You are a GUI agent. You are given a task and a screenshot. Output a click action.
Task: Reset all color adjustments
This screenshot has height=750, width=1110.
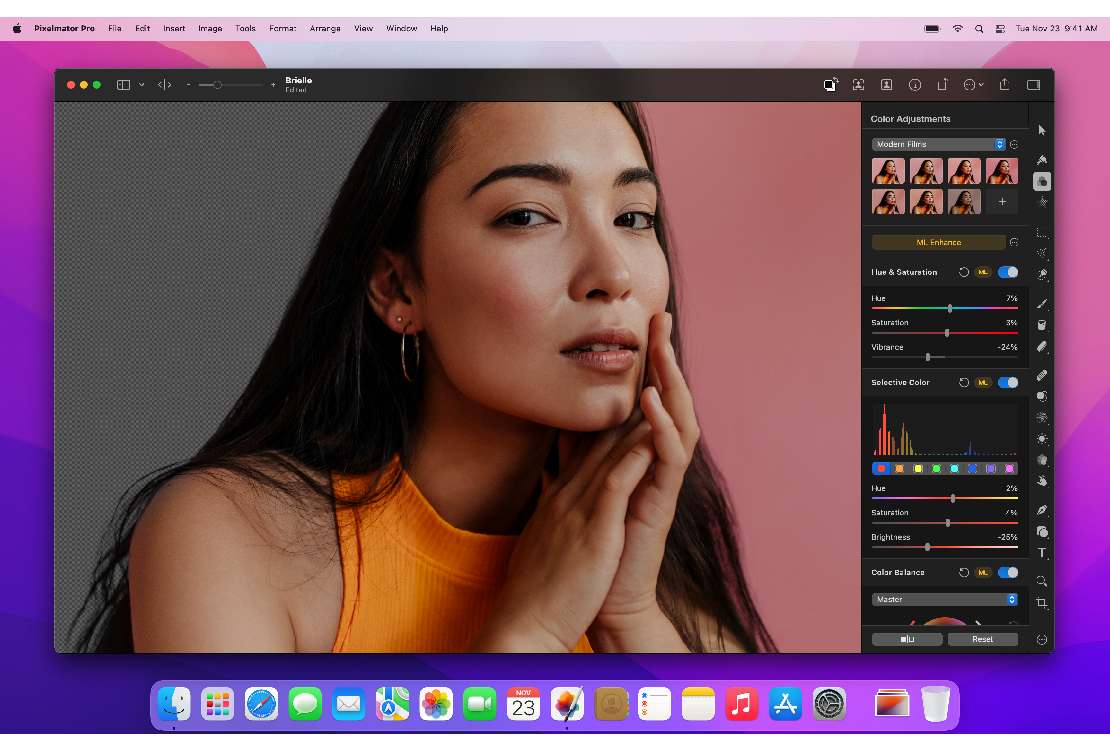(983, 638)
